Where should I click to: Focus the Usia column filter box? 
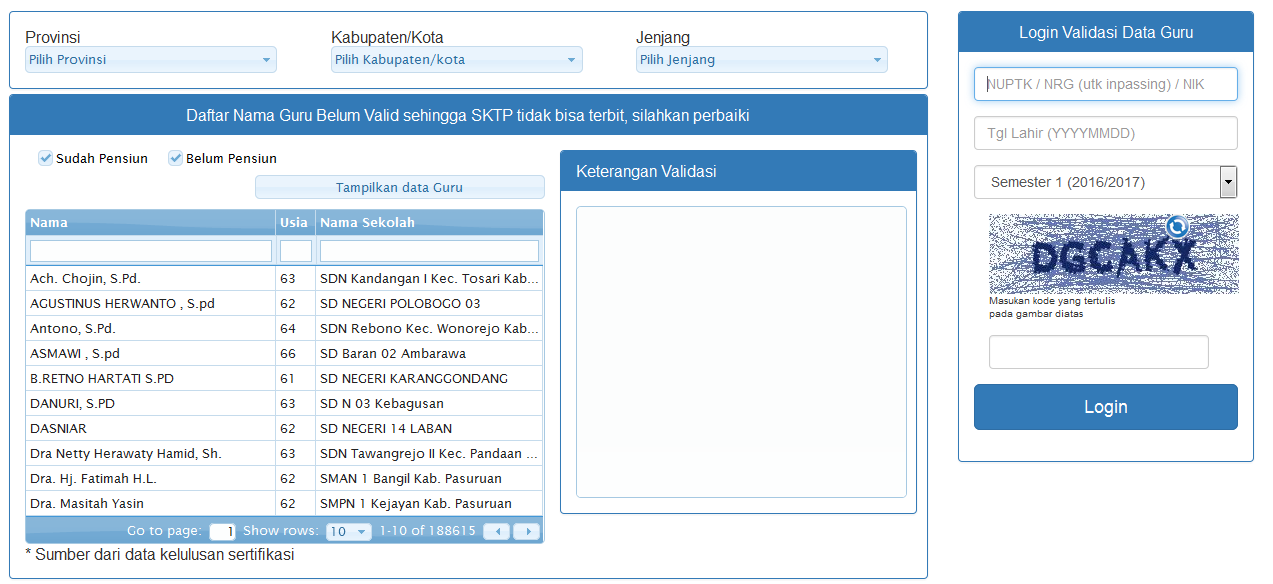pos(296,251)
